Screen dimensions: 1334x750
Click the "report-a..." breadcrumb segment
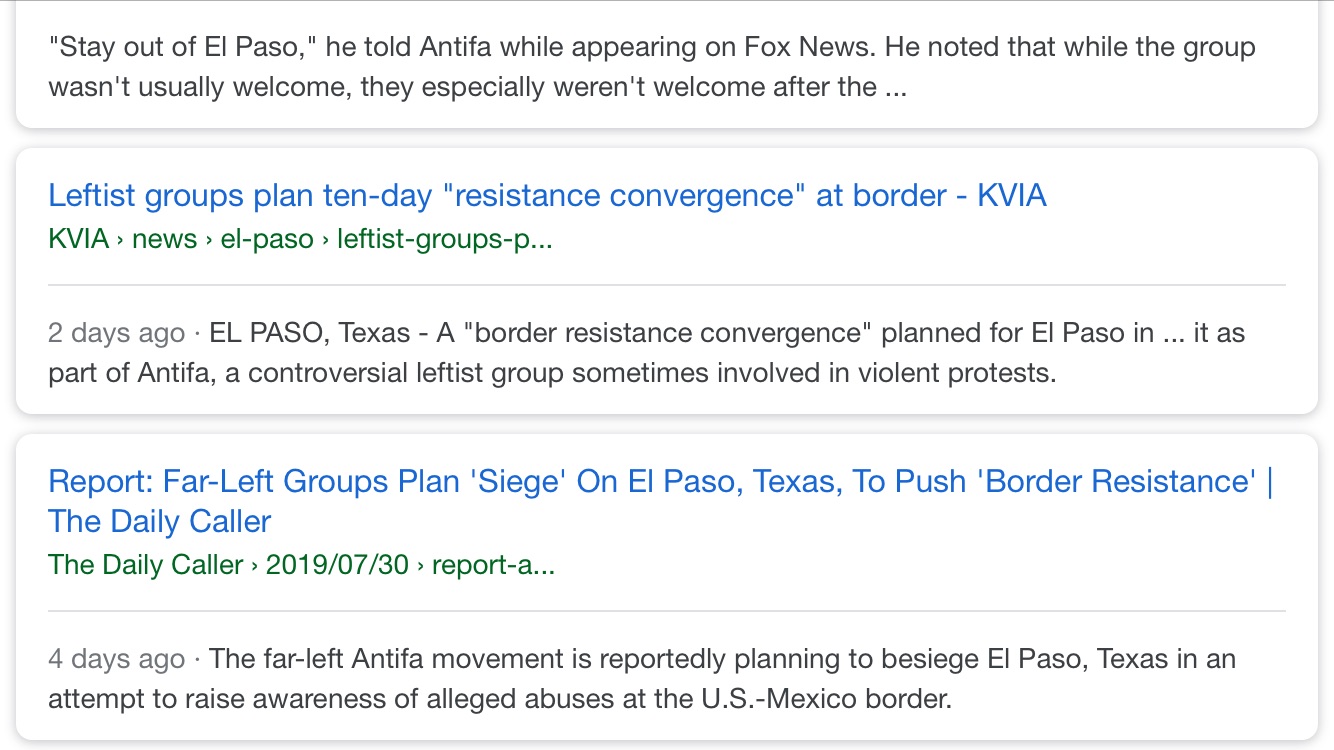[493, 565]
